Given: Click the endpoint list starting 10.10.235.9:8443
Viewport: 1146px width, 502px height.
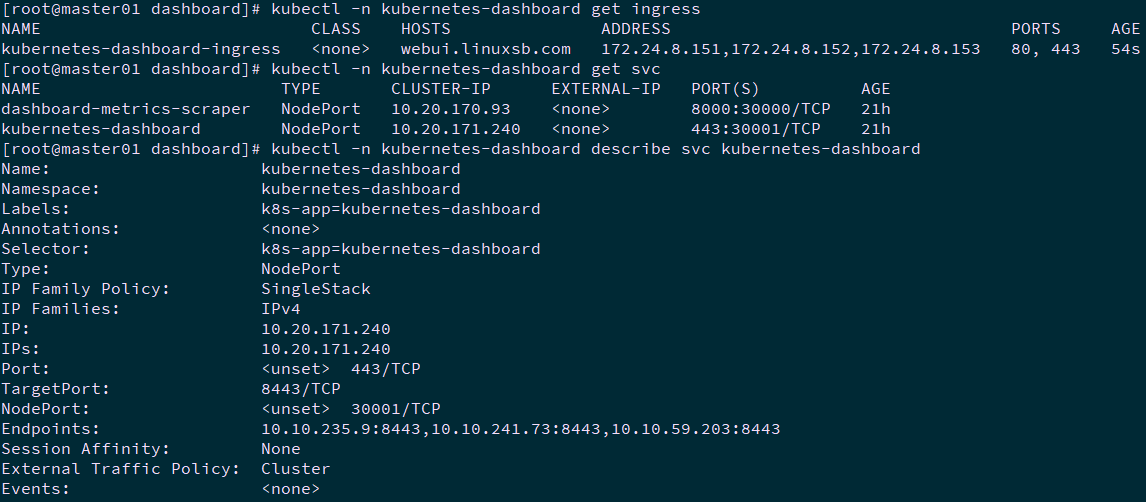Looking at the screenshot, I should 520,429.
